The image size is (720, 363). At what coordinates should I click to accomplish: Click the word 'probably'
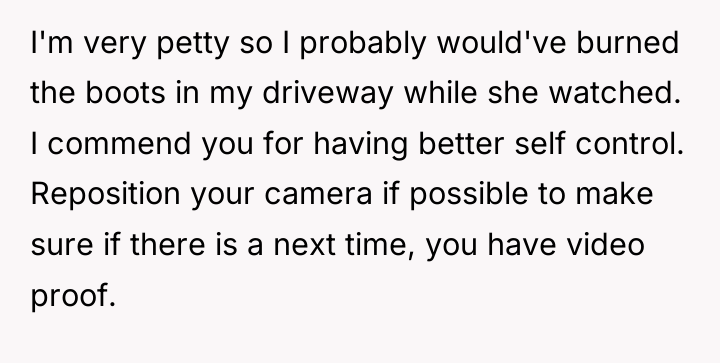(363, 45)
